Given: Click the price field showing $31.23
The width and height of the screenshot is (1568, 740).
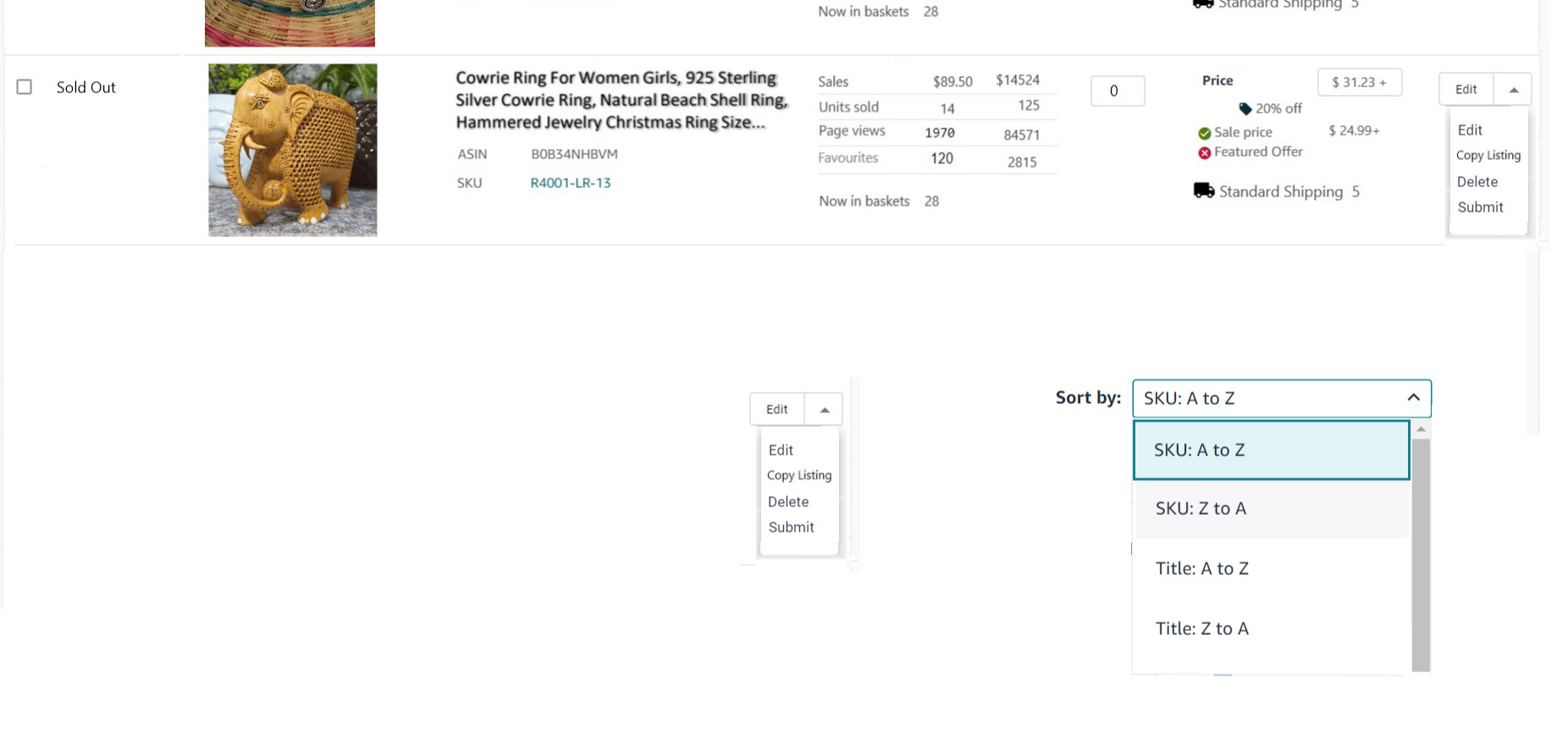Looking at the screenshot, I should point(1358,83).
